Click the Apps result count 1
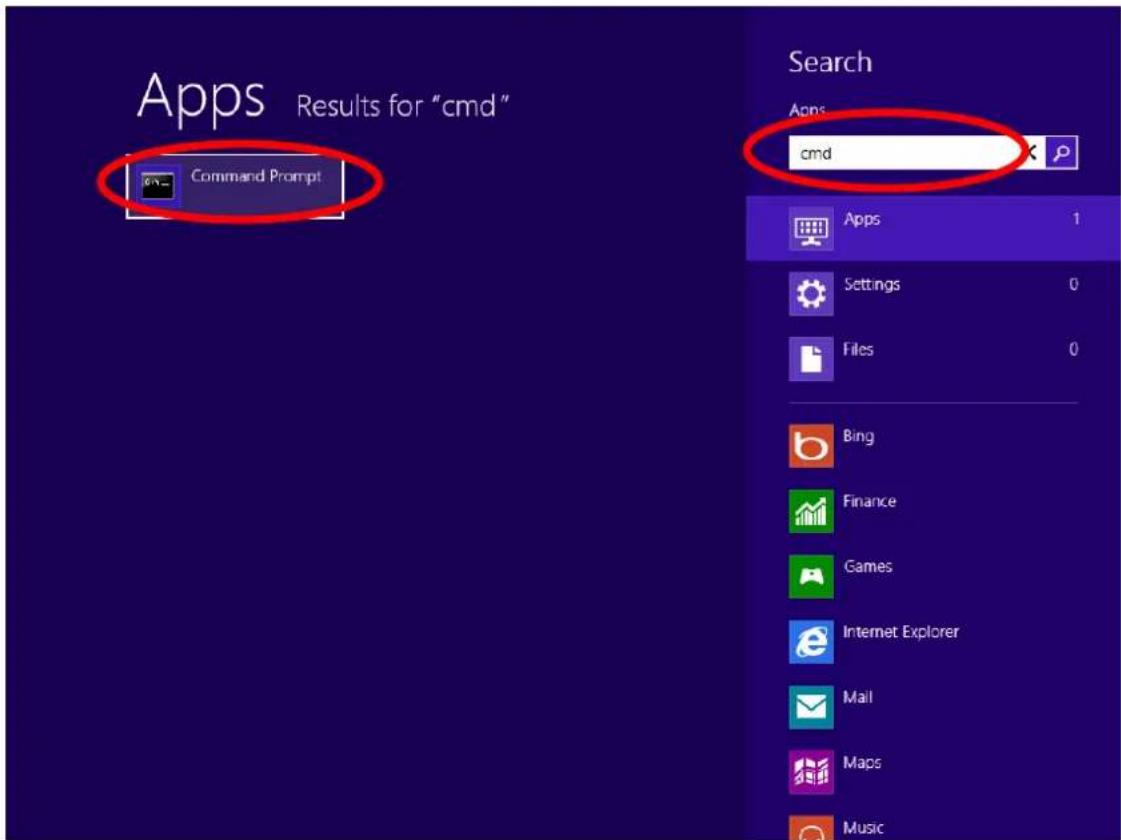 coord(1075,219)
